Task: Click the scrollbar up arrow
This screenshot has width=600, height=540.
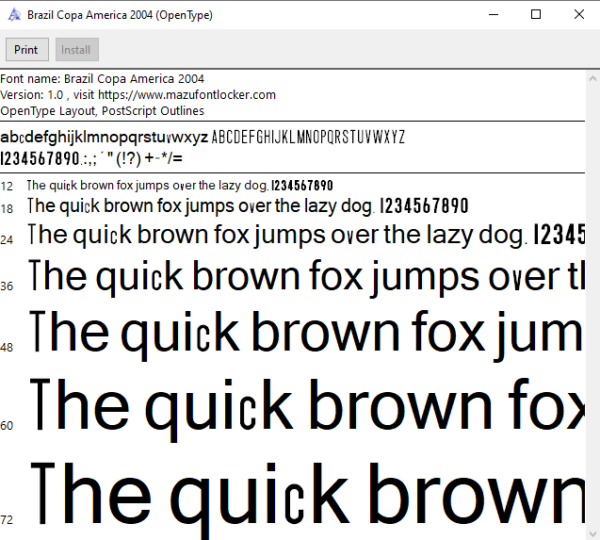Action: point(593,79)
